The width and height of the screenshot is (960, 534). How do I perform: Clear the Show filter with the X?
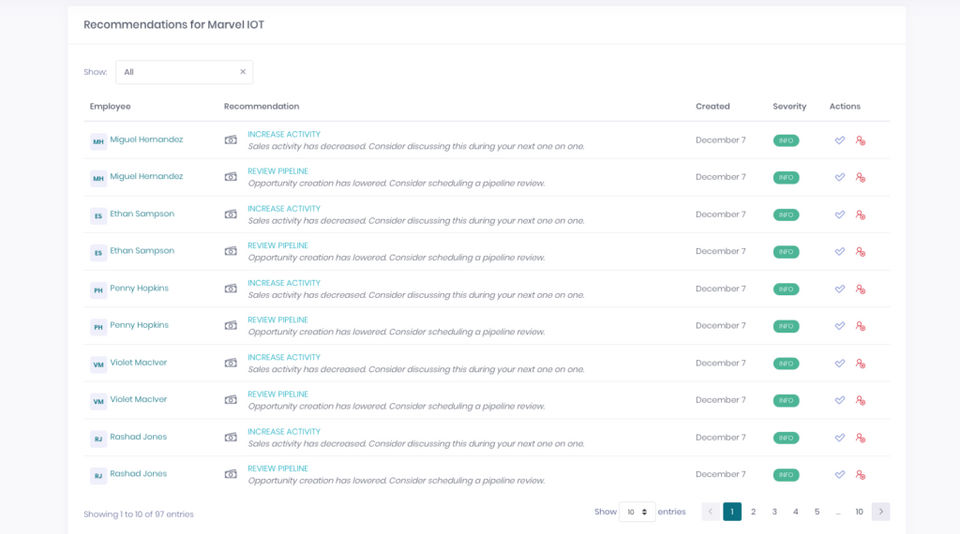tap(242, 72)
